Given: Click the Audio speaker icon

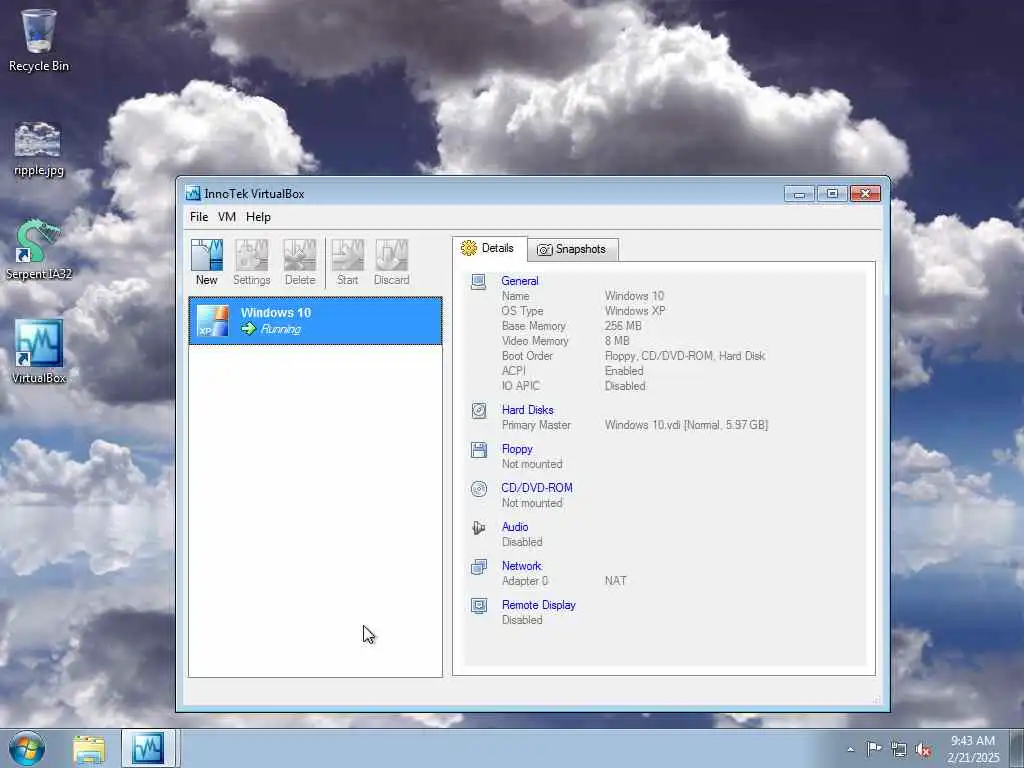Looking at the screenshot, I should click(x=479, y=528).
